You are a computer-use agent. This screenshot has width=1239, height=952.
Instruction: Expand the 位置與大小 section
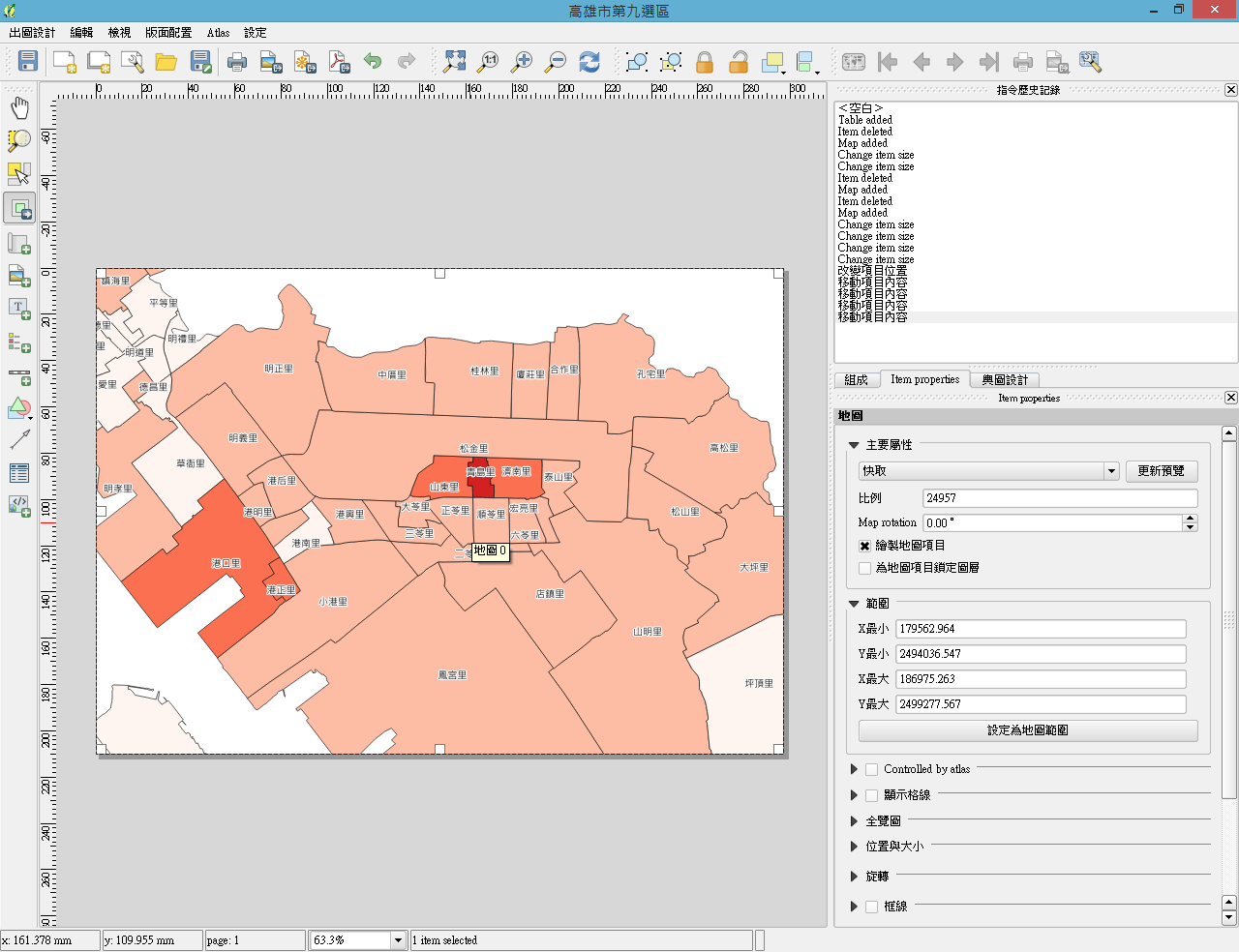[854, 847]
